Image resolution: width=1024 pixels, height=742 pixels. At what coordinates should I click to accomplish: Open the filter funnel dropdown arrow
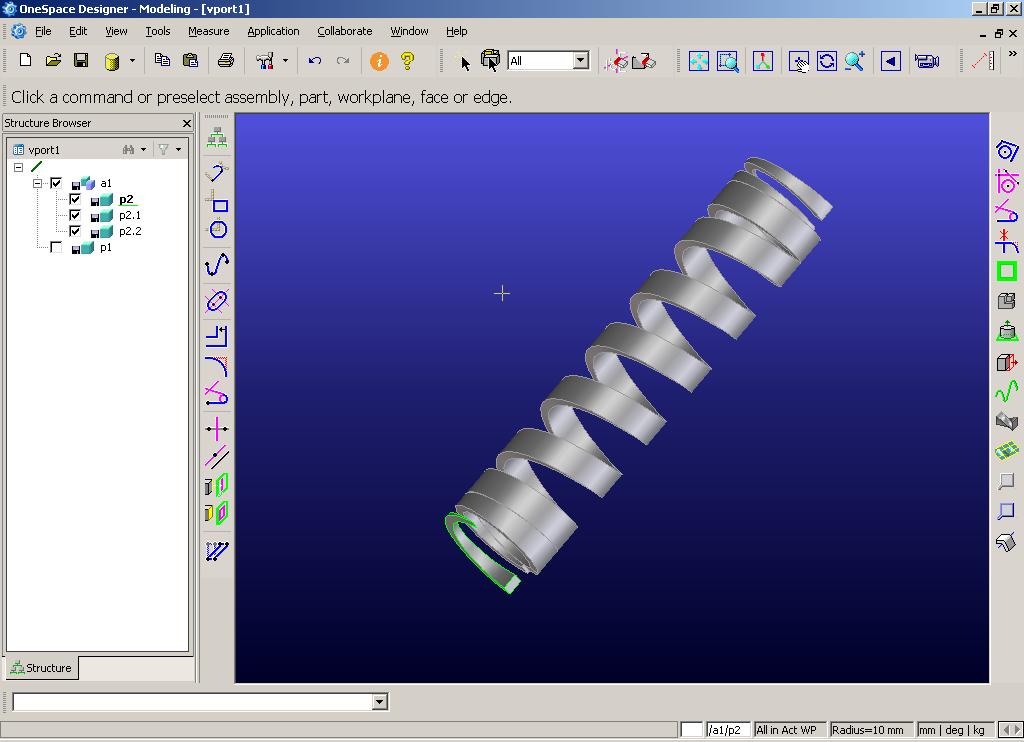pyautogui.click(x=178, y=150)
